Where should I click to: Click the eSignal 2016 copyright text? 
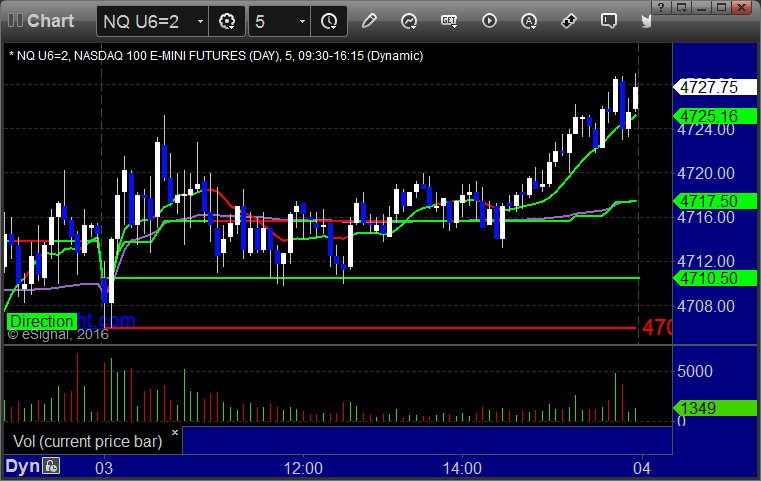click(58, 334)
